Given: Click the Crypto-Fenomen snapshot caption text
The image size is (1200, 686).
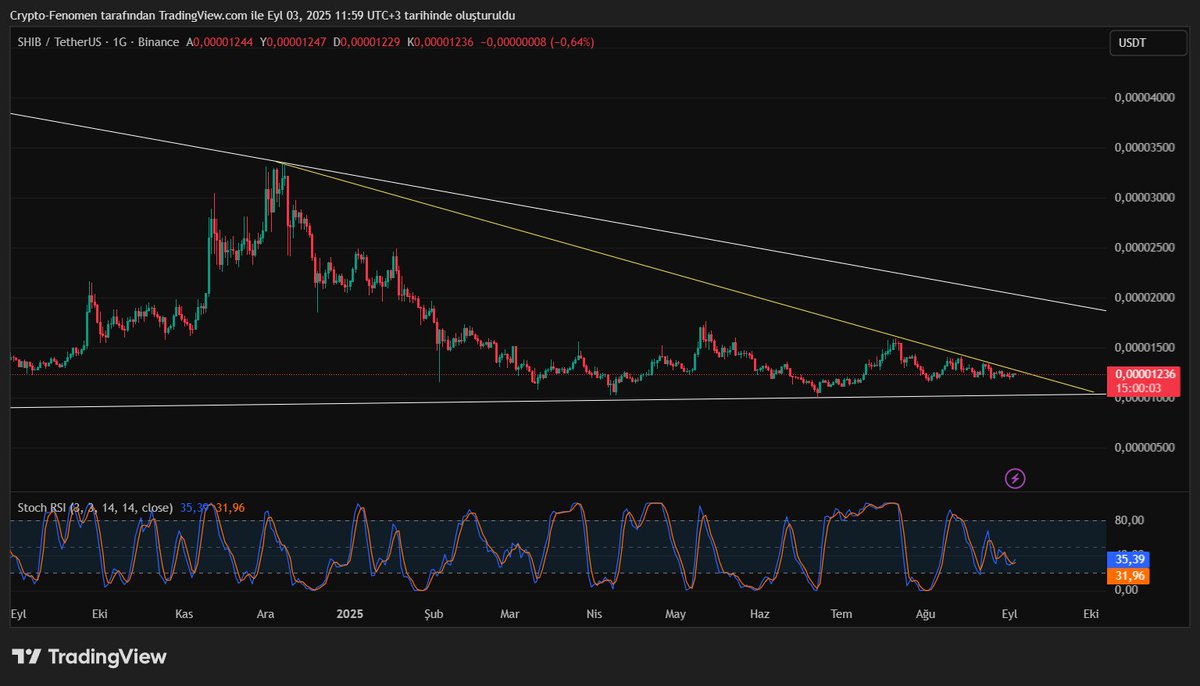Looking at the screenshot, I should point(261,16).
